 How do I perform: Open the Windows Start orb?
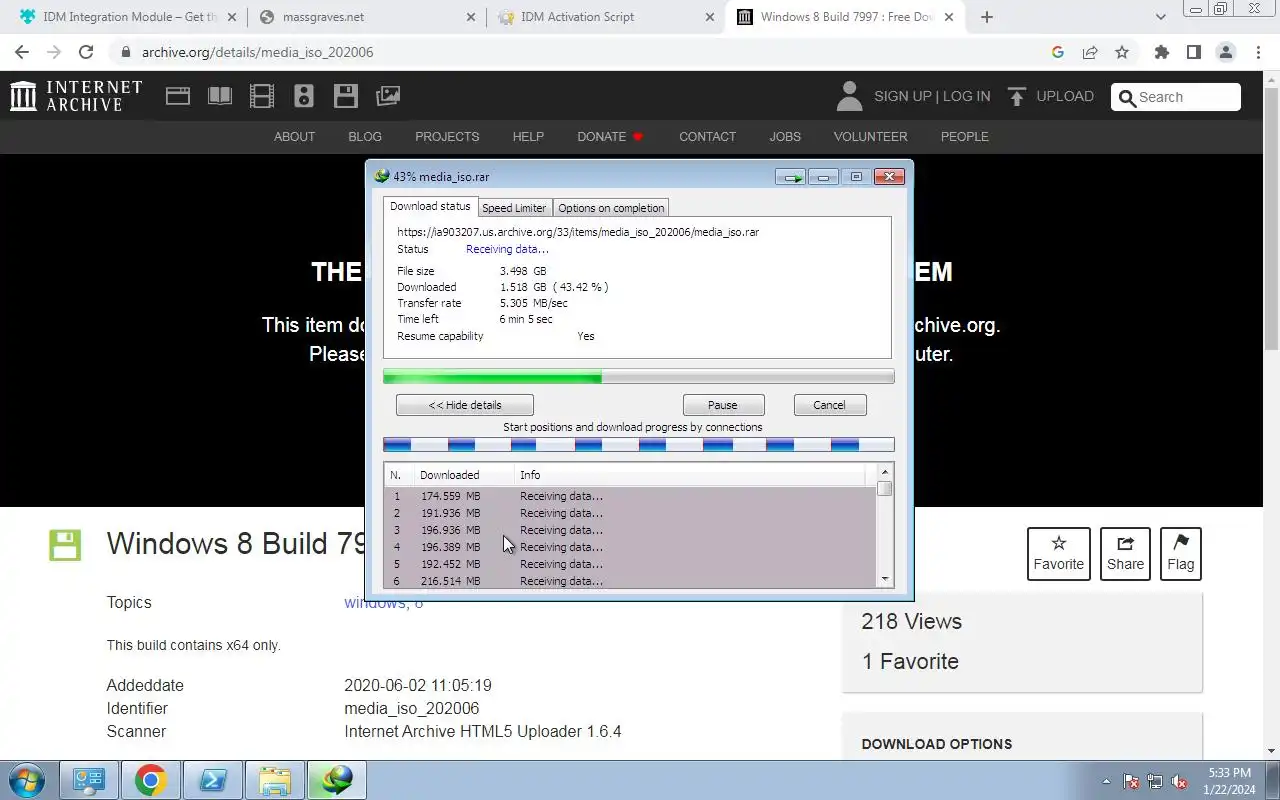point(26,780)
